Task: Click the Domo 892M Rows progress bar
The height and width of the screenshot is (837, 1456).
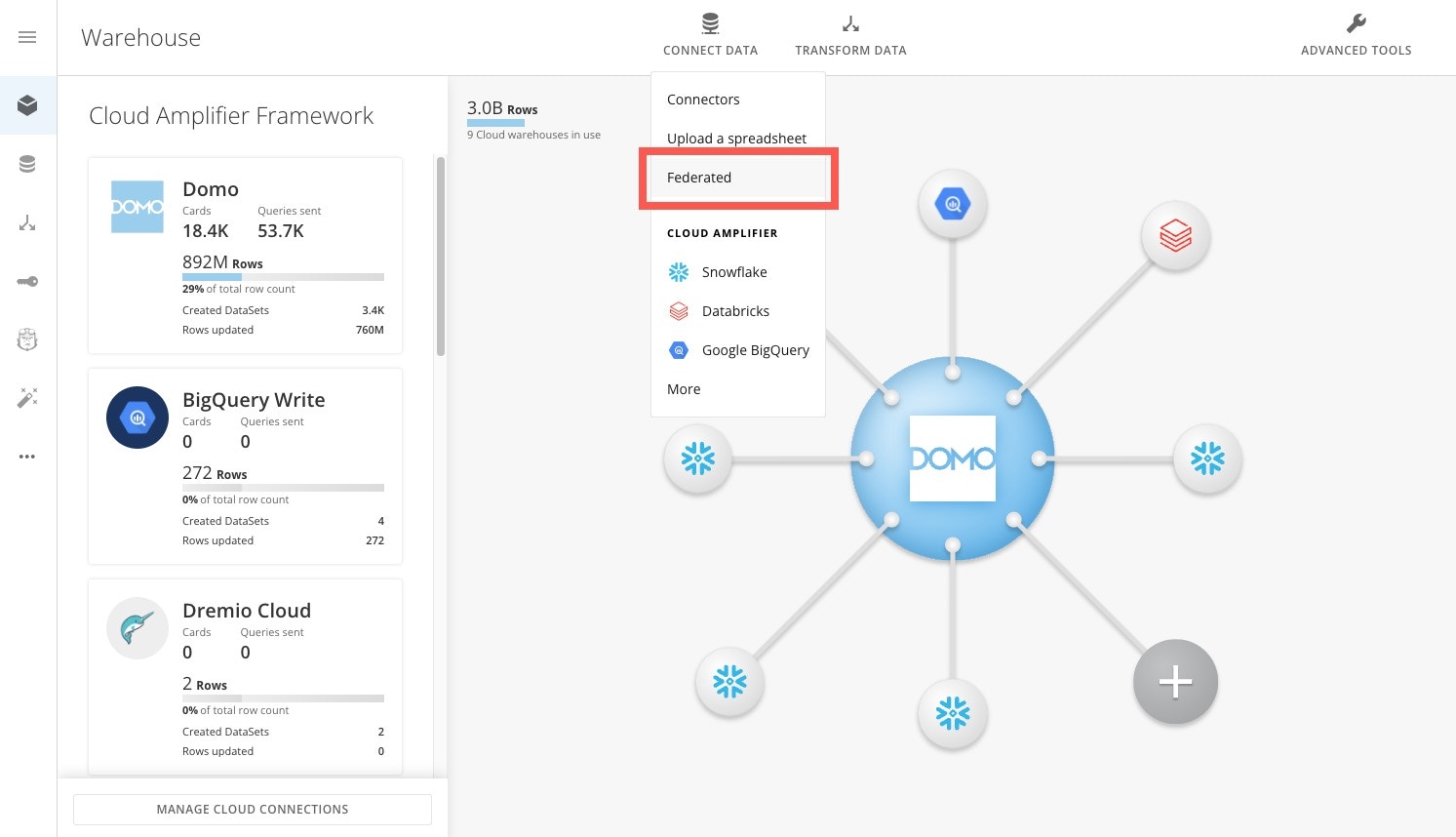Action: 283,277
